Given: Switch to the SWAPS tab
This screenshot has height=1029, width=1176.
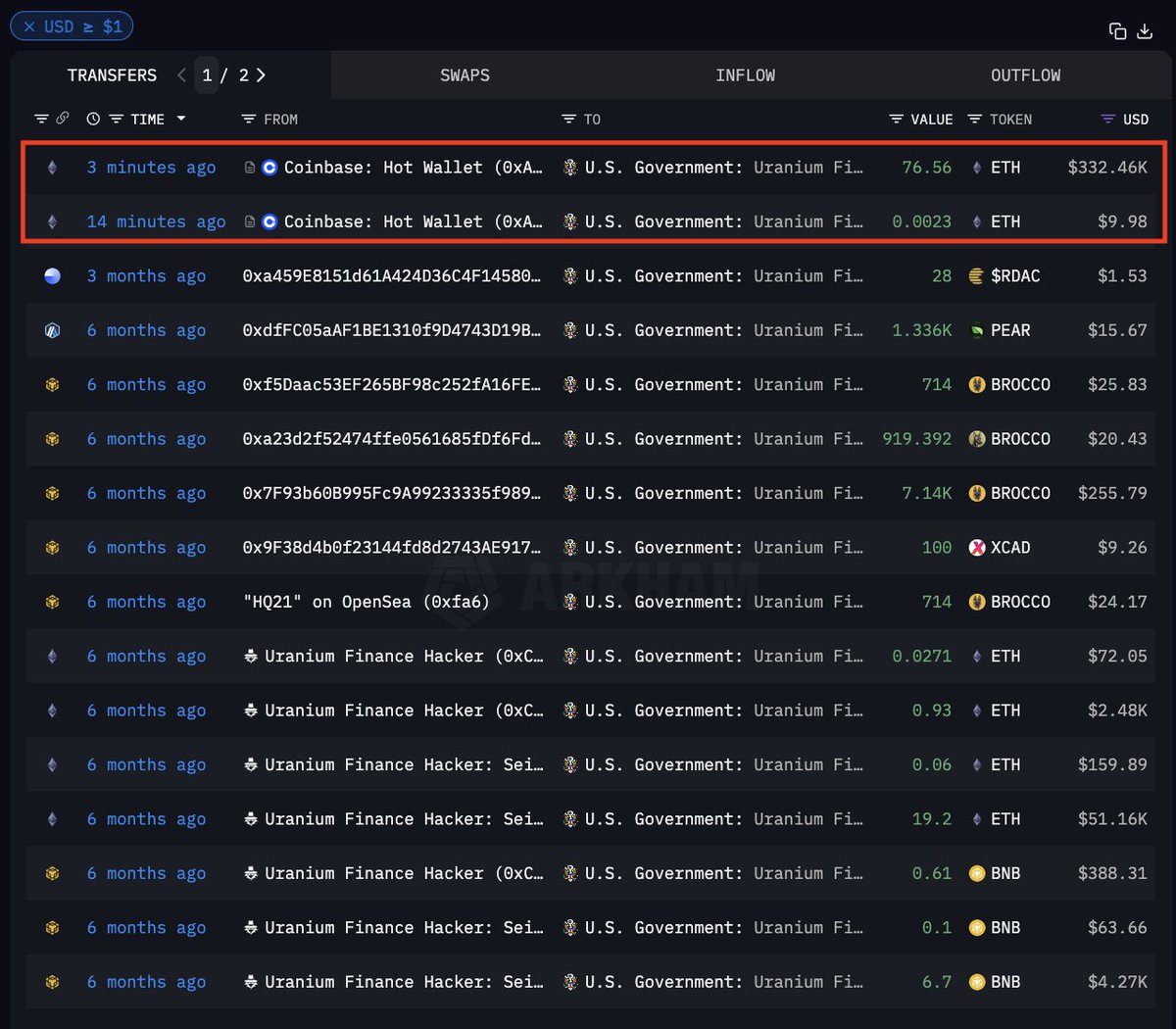Looking at the screenshot, I should tap(465, 75).
